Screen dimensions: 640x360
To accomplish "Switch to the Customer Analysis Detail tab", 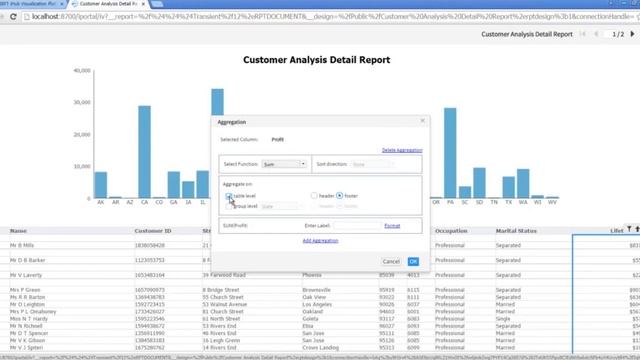I will 108,4.
